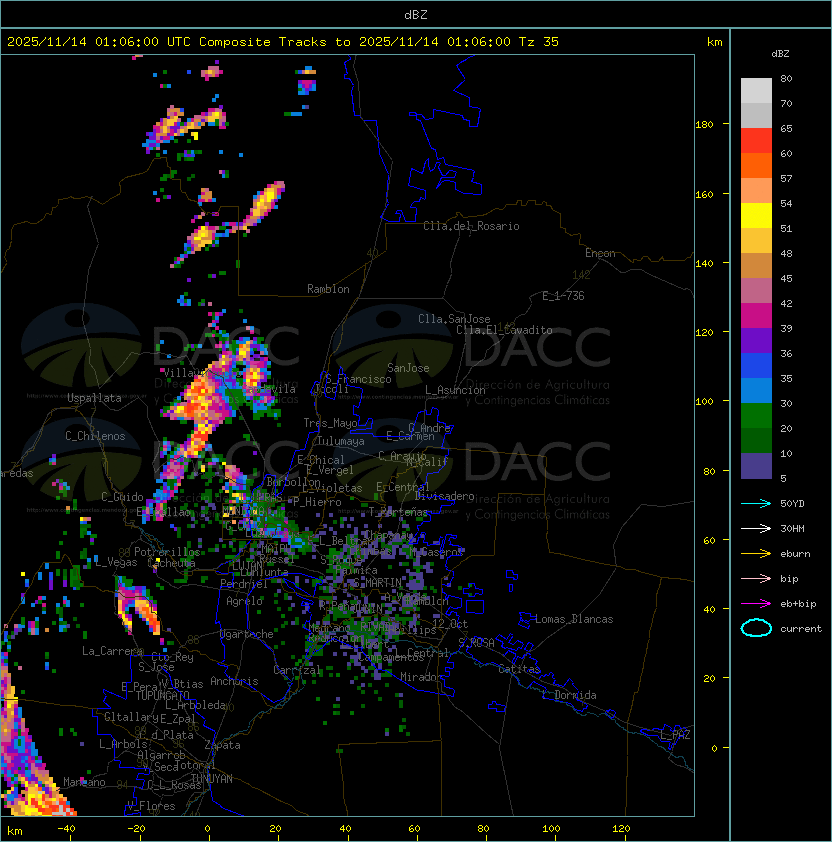Click the La_Carrera place label
Screen dimensions: 832x842
point(113,651)
